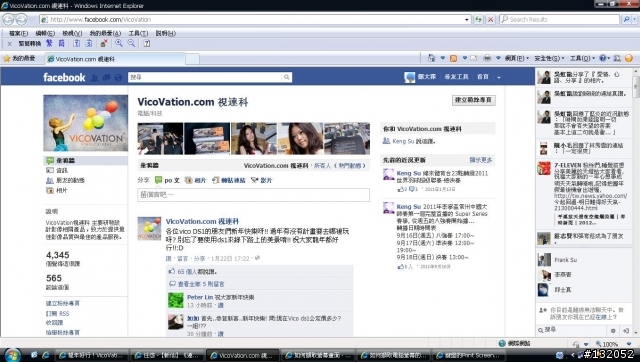Click the ticker scrollbar up arrow
The width and height of the screenshot is (640, 362).
coord(636,72)
